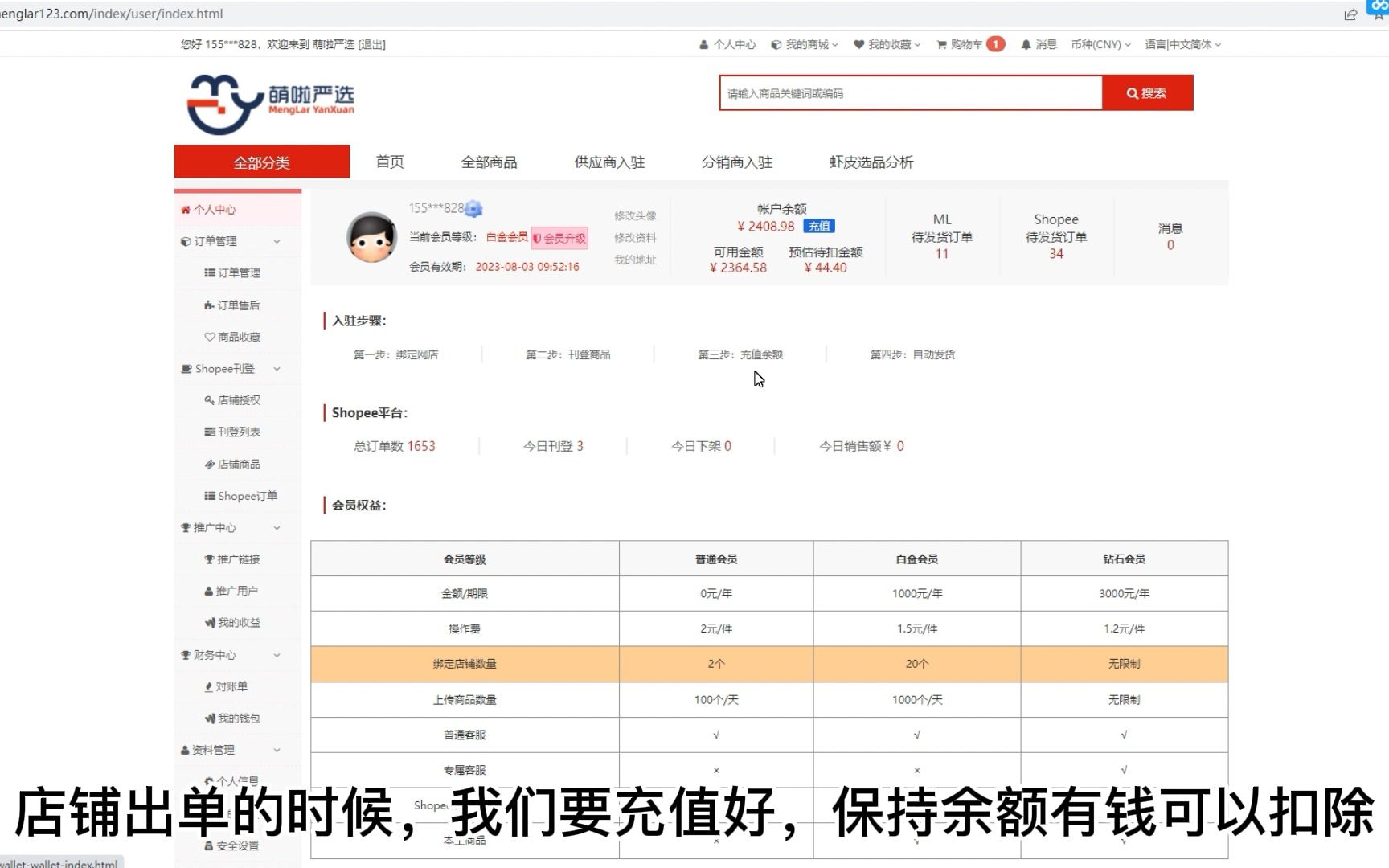Open 订单售后 in sidebar
1389x868 pixels.
tap(232, 305)
